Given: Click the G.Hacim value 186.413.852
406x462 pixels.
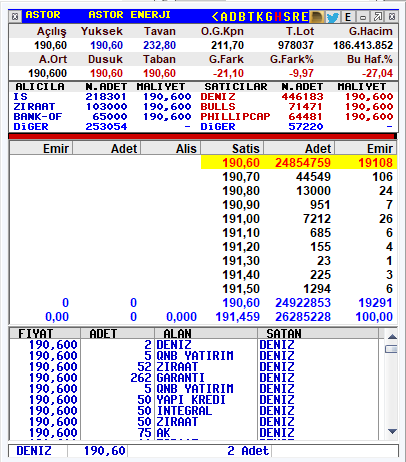Looking at the screenshot, I should coord(363,45).
